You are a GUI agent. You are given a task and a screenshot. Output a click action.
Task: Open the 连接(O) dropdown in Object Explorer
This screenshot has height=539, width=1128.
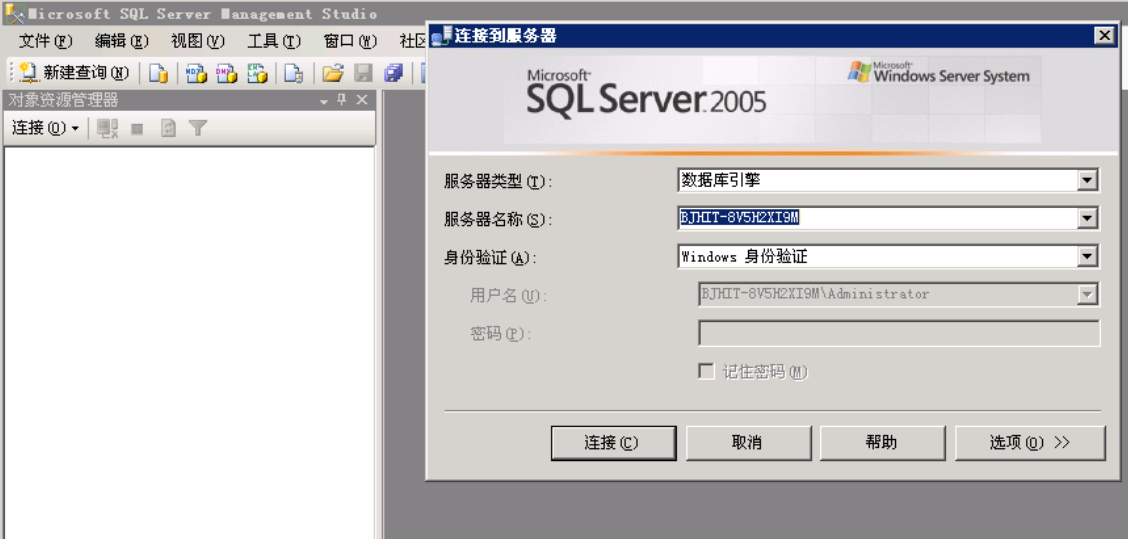[45, 128]
